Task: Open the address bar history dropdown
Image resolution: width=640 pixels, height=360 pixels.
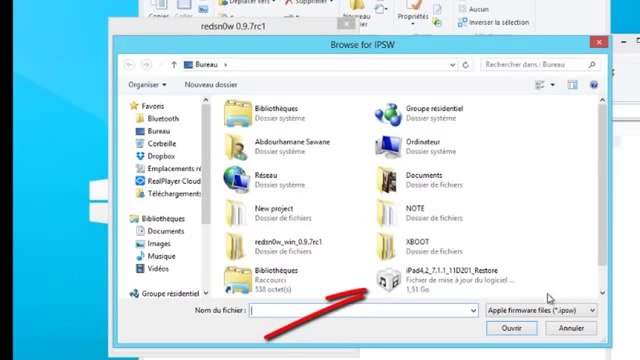Action: [x=452, y=65]
